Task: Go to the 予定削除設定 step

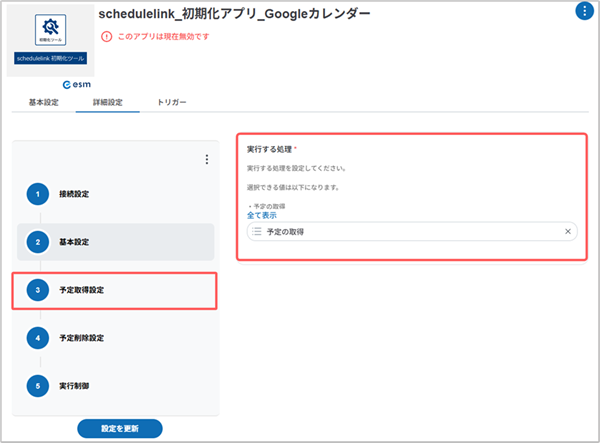Action: coord(82,338)
